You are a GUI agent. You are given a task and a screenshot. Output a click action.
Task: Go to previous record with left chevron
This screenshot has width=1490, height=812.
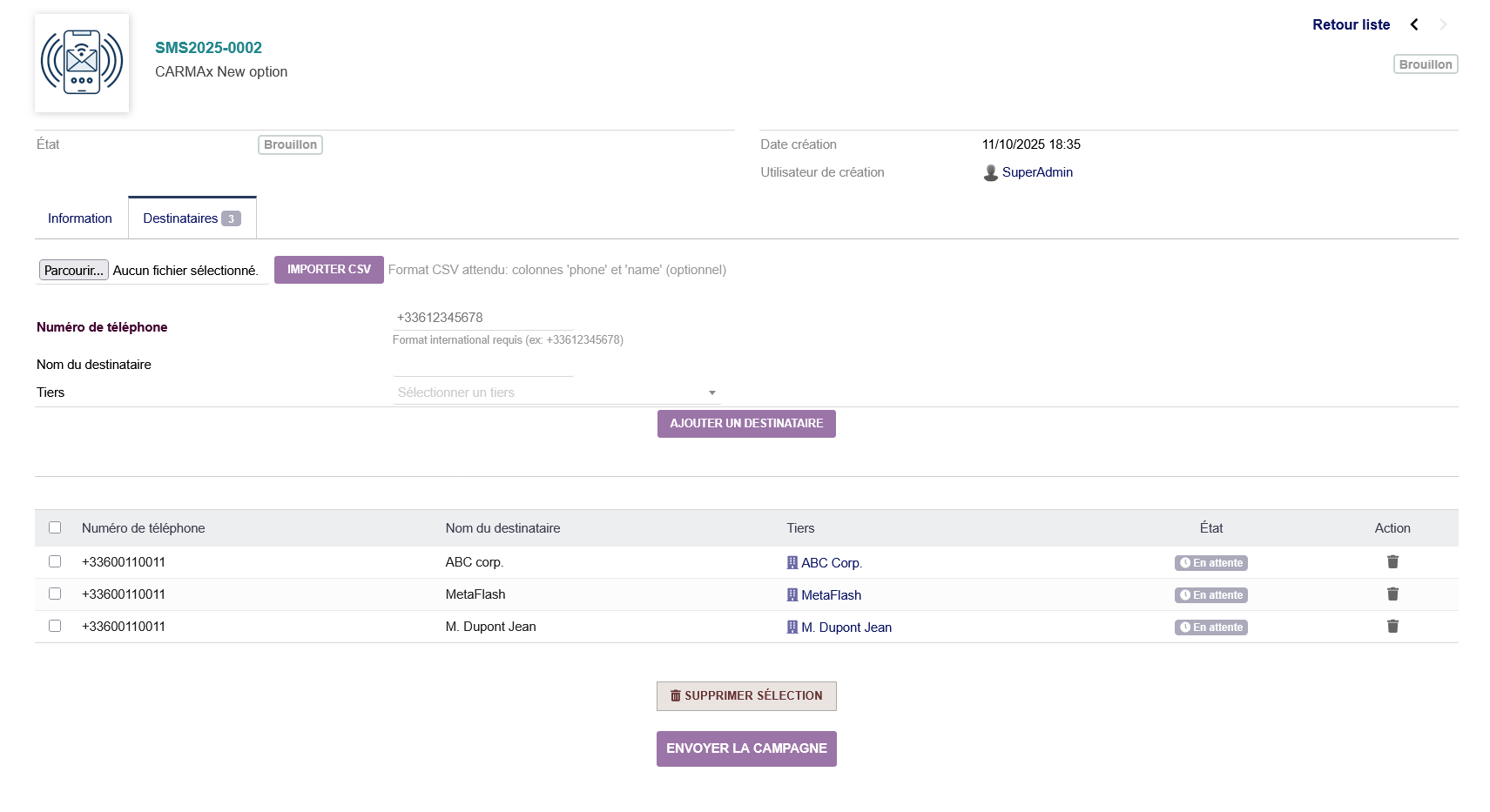1414,24
